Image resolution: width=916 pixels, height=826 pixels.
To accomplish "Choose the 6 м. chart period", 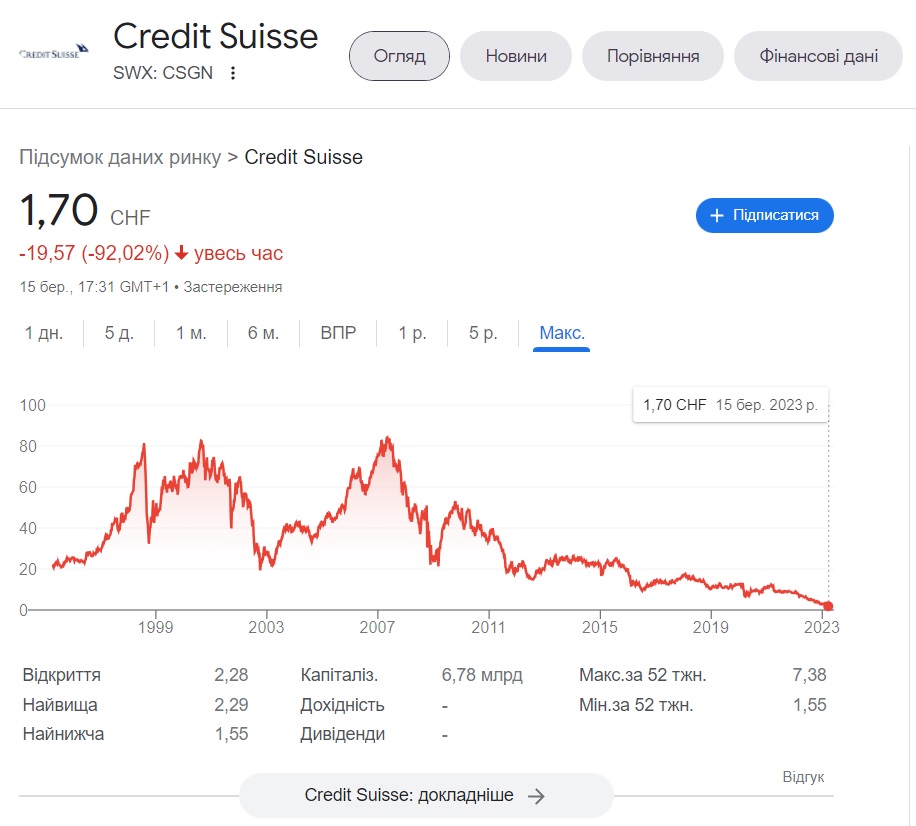I will (x=263, y=333).
